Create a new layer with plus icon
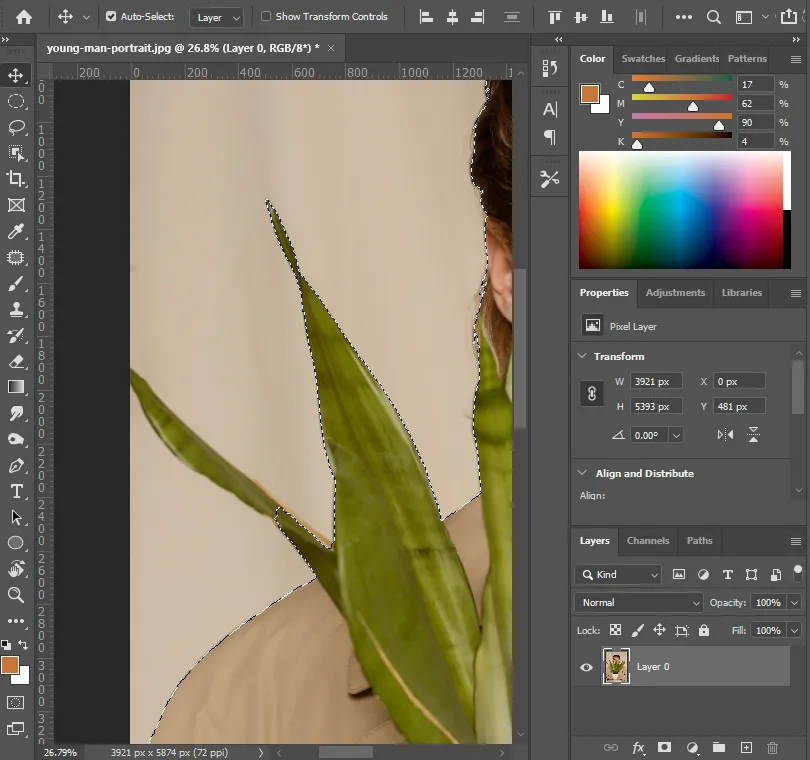 point(745,747)
